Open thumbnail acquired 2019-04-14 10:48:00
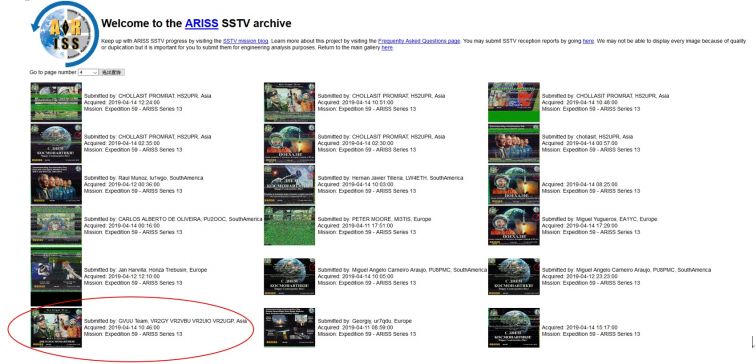The width and height of the screenshot is (756, 364). point(513,102)
